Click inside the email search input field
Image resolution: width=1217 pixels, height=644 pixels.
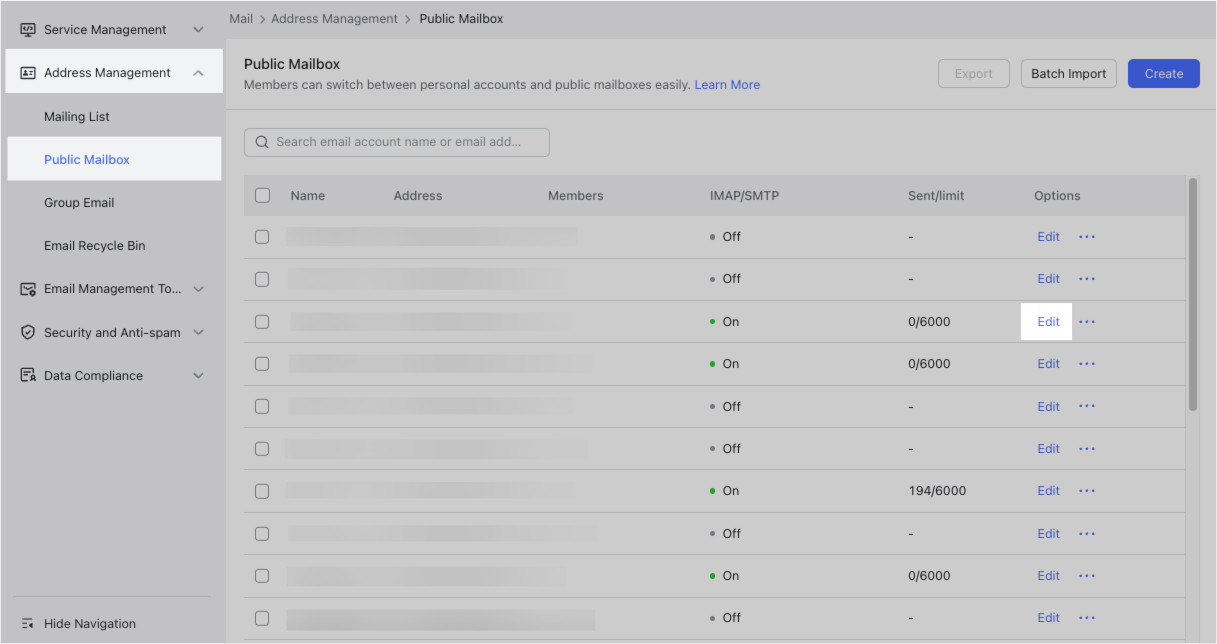click(400, 142)
